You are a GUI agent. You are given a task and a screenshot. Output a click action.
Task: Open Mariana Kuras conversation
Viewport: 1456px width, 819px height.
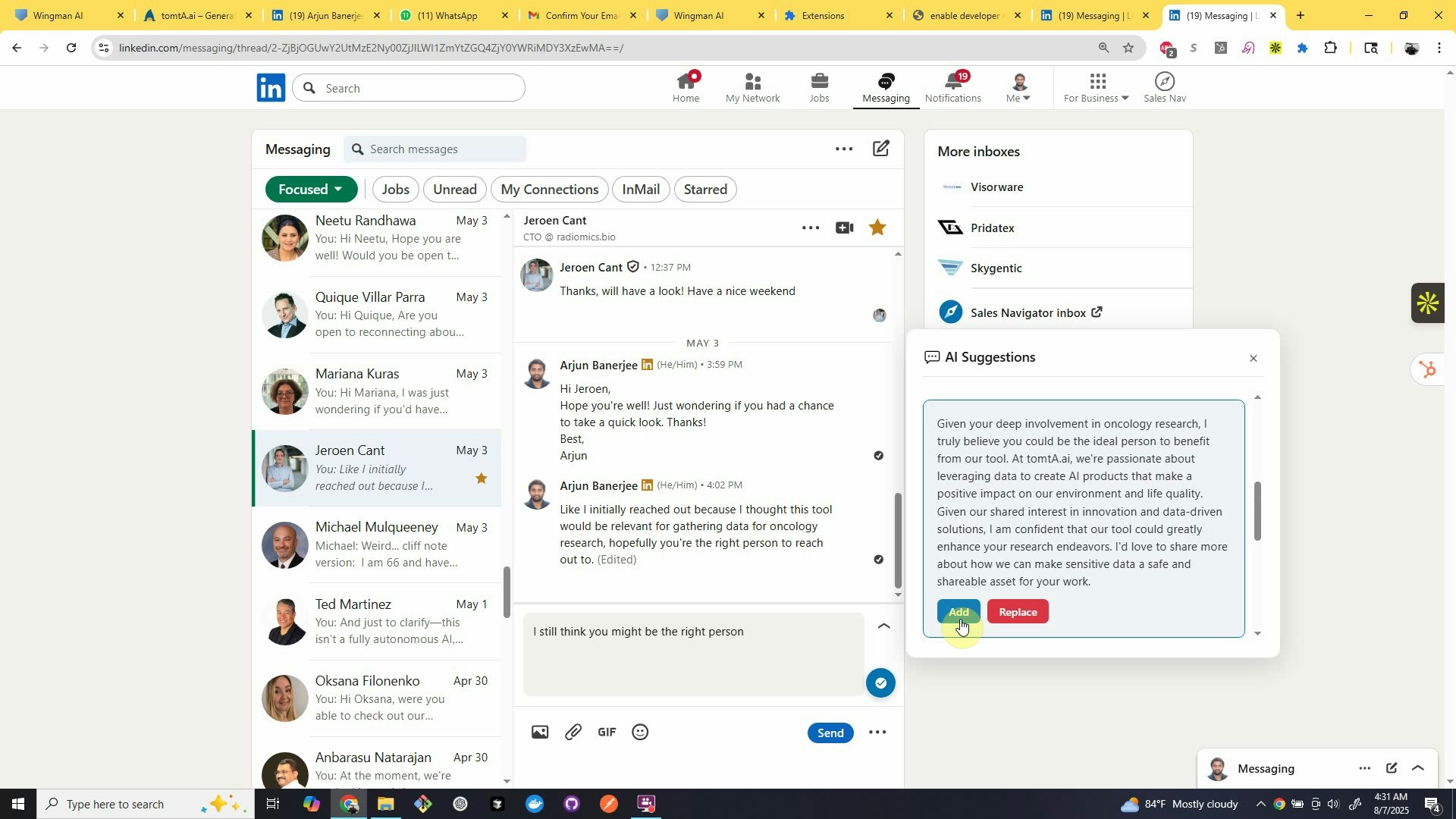click(376, 391)
